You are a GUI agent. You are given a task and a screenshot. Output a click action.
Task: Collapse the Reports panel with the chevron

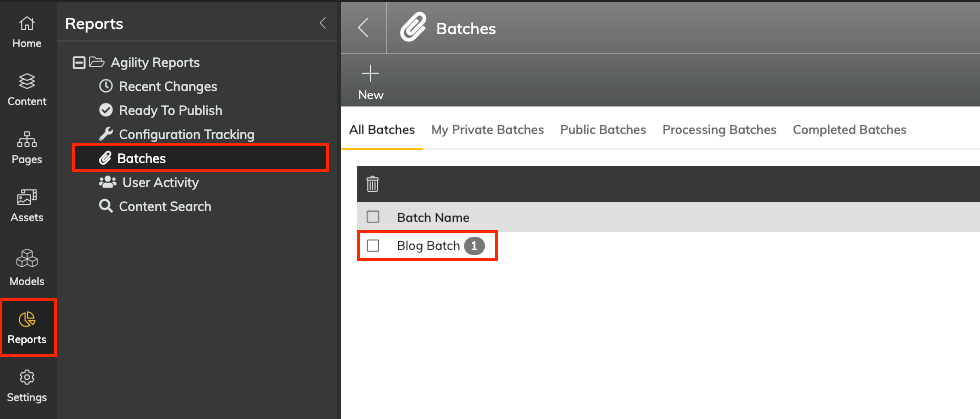(x=322, y=24)
